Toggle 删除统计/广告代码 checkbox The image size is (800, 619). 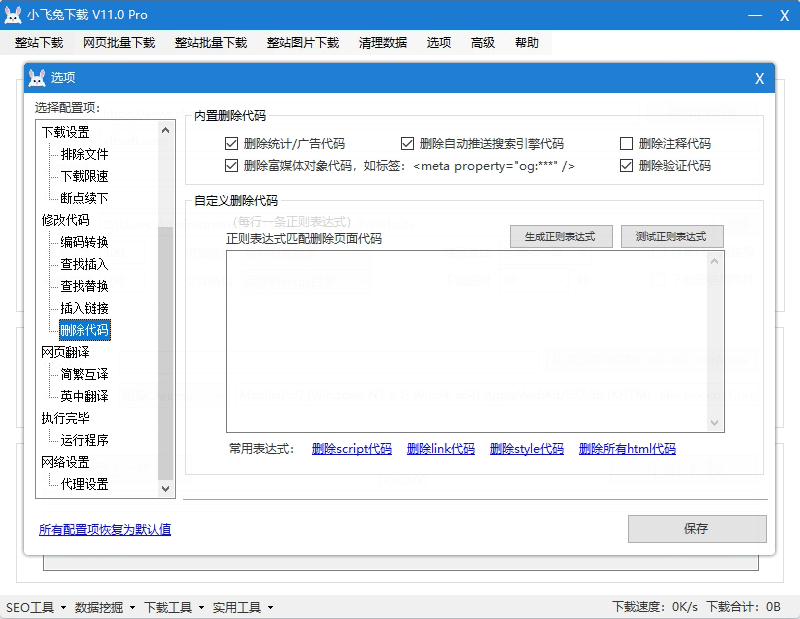(232, 143)
